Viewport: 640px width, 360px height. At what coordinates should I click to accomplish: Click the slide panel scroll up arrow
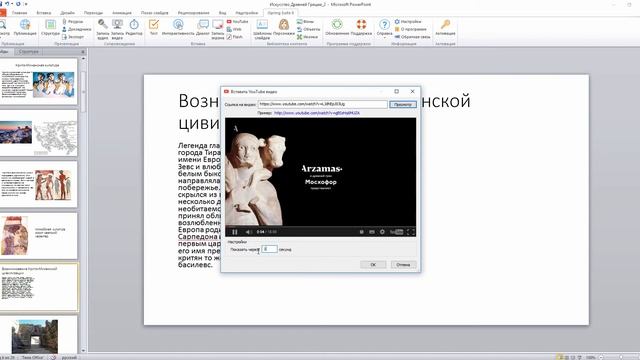(x=83, y=59)
